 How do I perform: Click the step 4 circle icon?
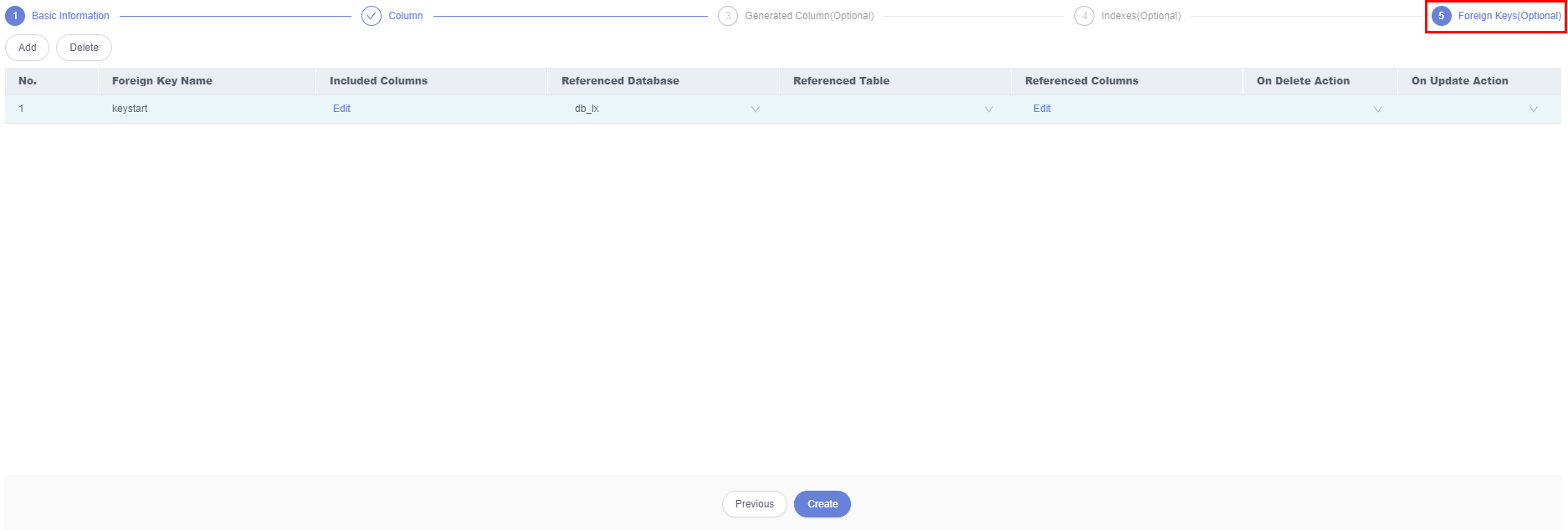tap(1084, 16)
